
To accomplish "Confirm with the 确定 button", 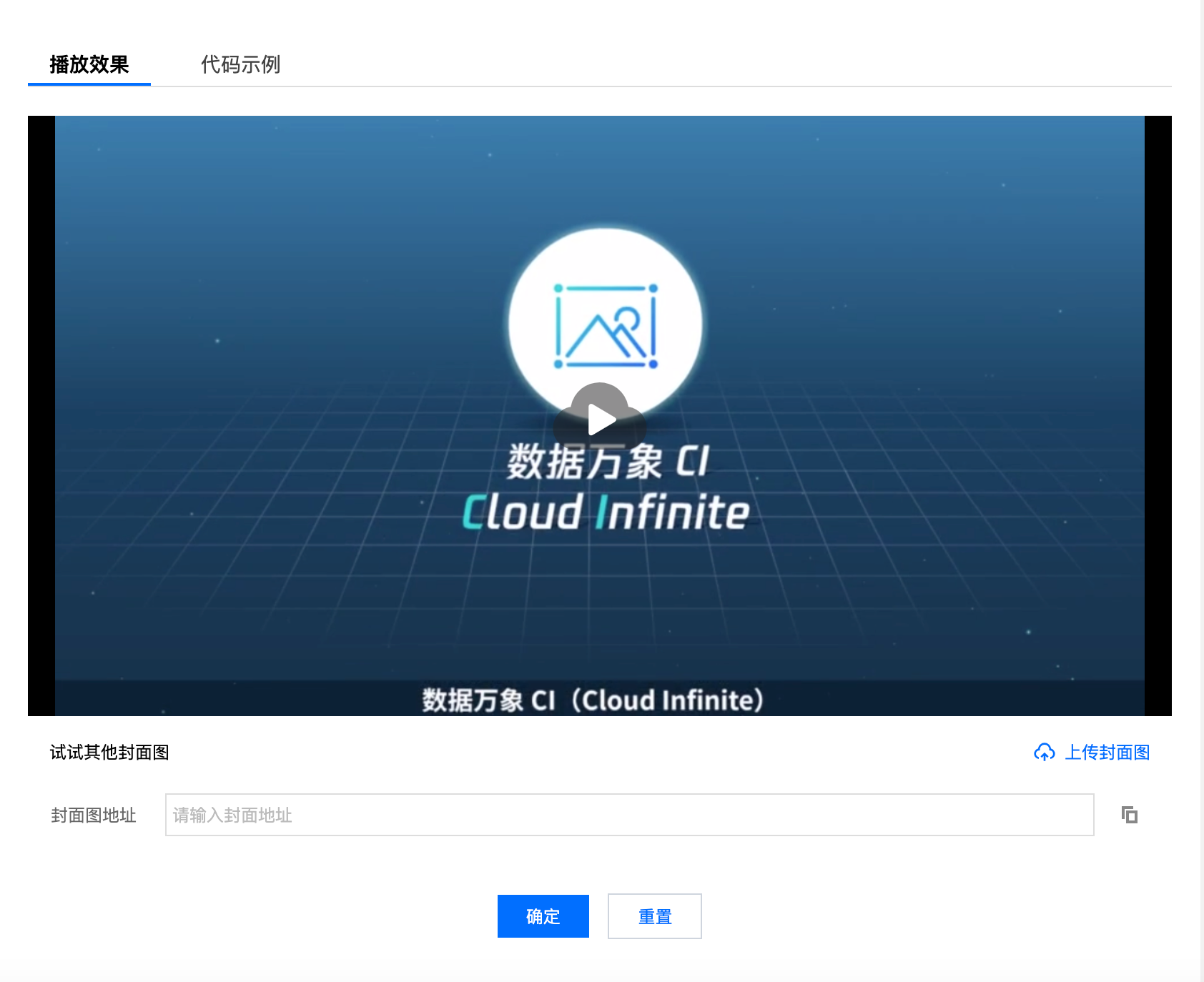I will 543,916.
